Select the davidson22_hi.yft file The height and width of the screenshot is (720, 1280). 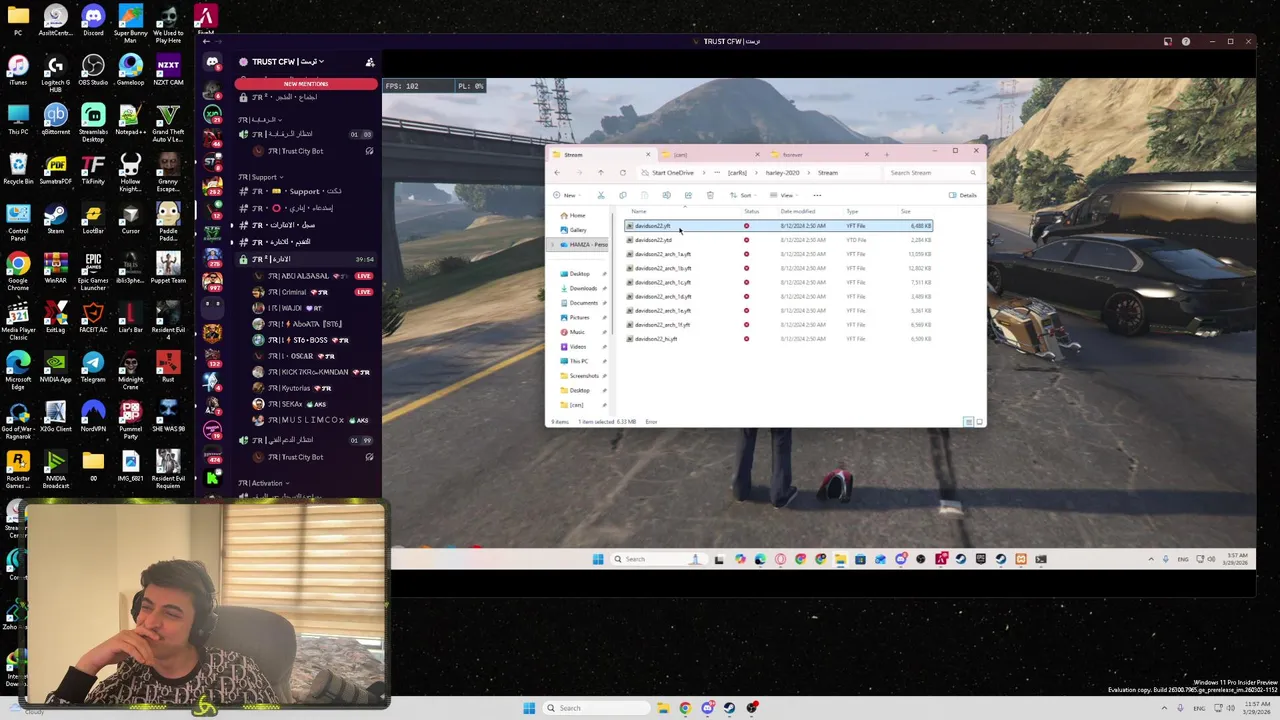pos(778,339)
